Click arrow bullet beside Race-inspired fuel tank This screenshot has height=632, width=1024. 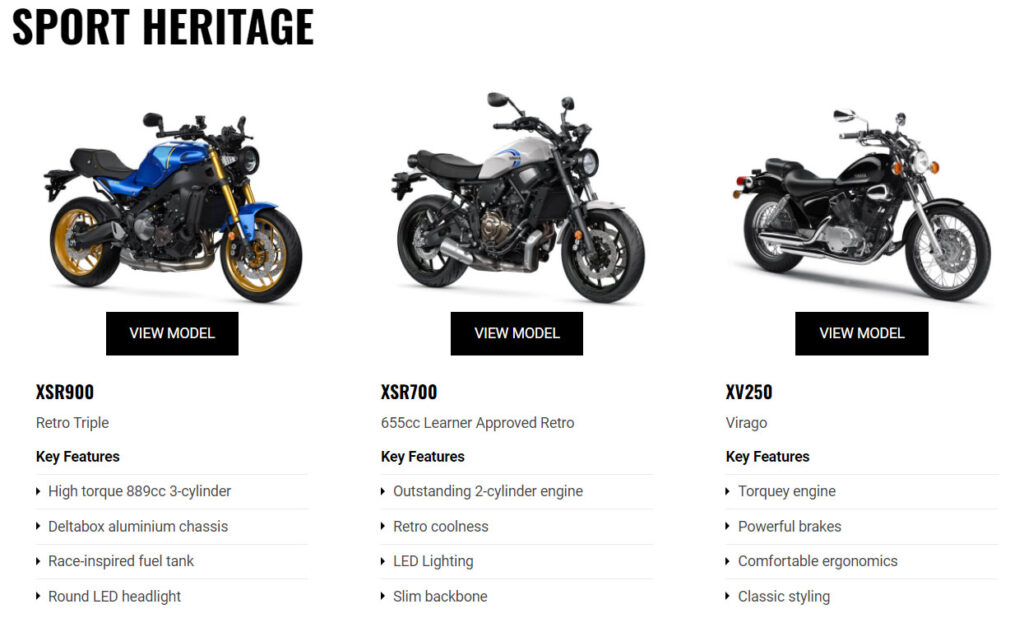pos(38,561)
